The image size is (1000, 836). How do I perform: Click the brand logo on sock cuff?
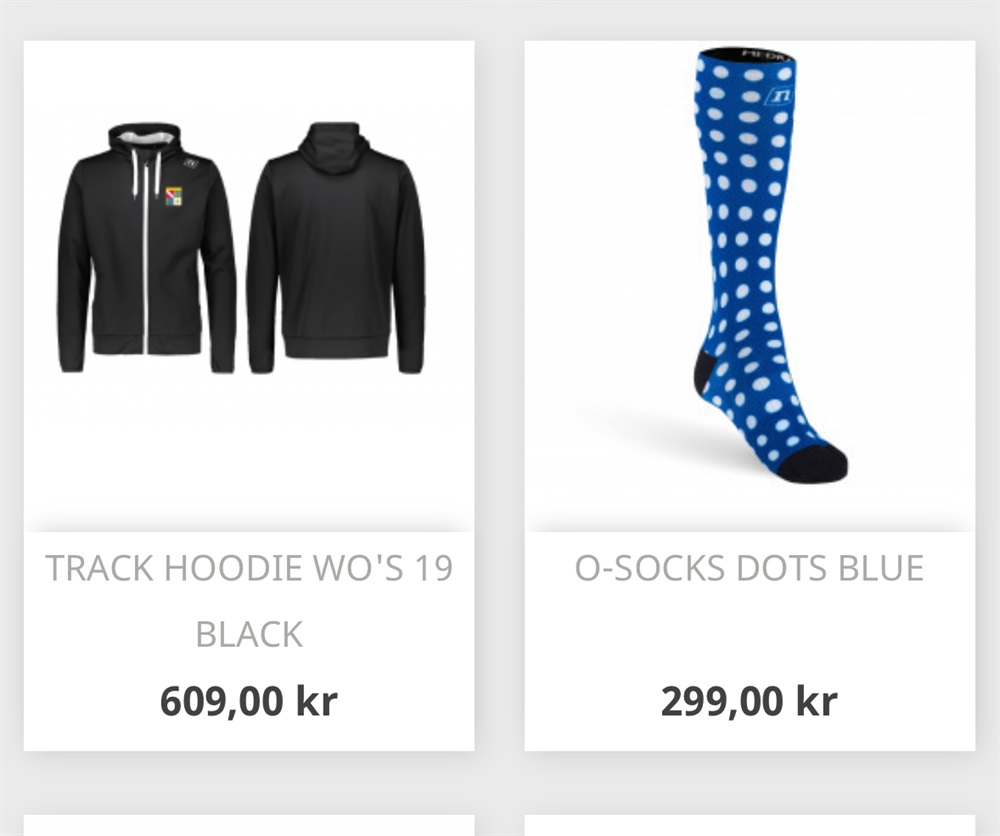[x=779, y=96]
